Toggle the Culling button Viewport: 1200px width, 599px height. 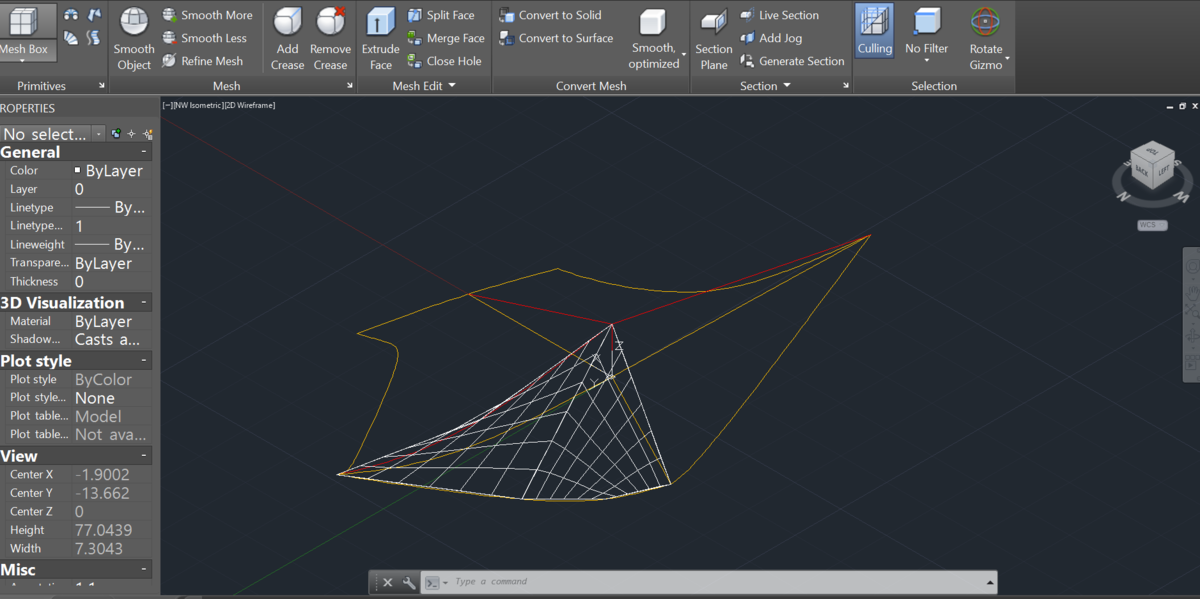tap(874, 31)
